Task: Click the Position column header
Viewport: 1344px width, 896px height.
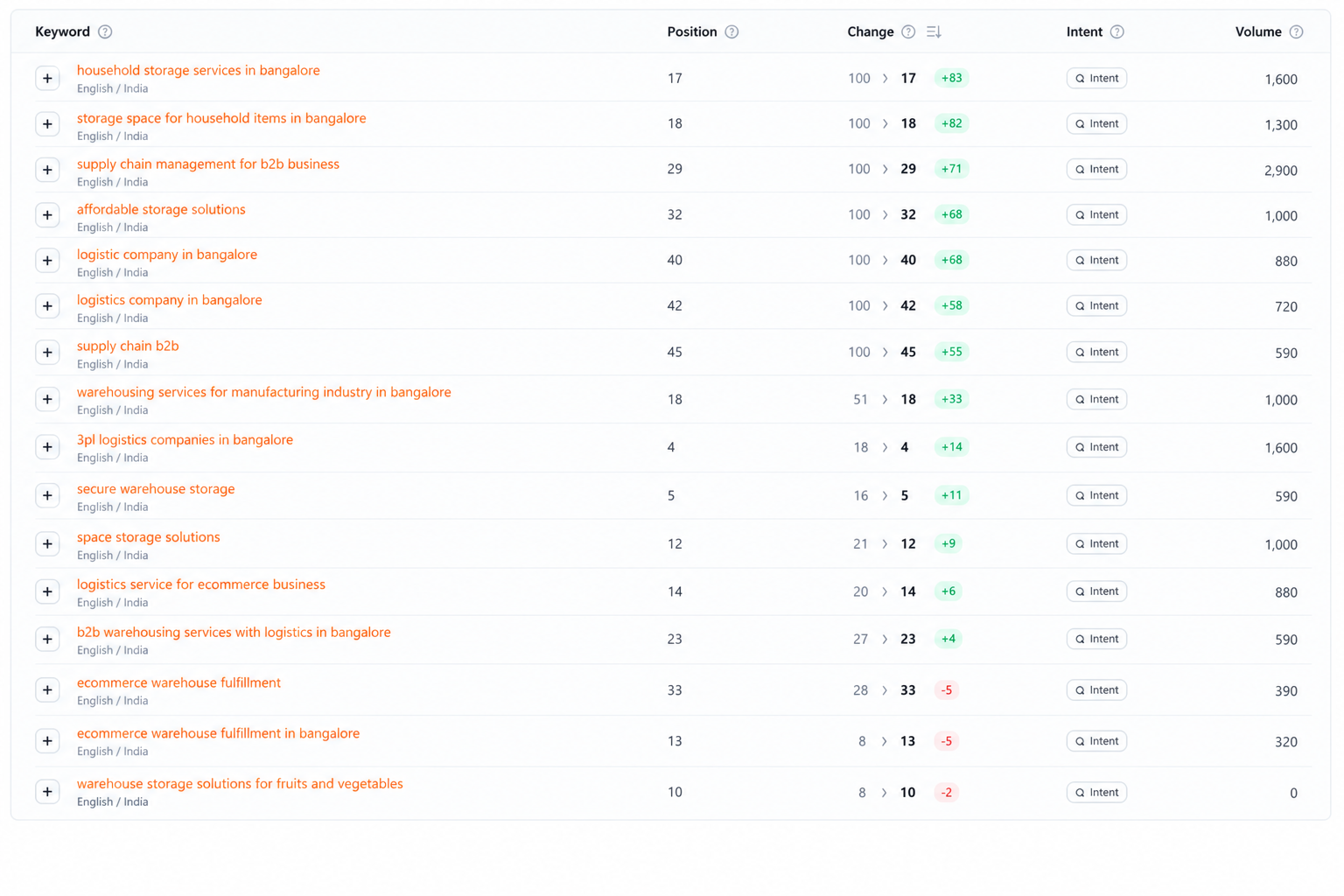Action: tap(692, 32)
